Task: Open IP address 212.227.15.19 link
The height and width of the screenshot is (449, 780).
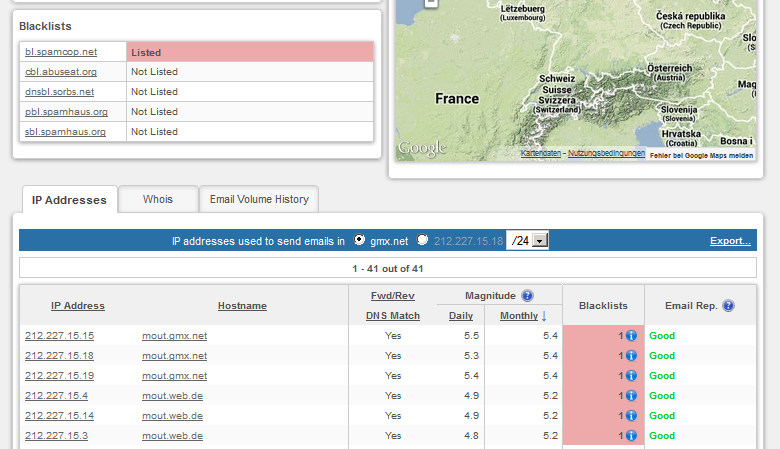Action: (59, 375)
